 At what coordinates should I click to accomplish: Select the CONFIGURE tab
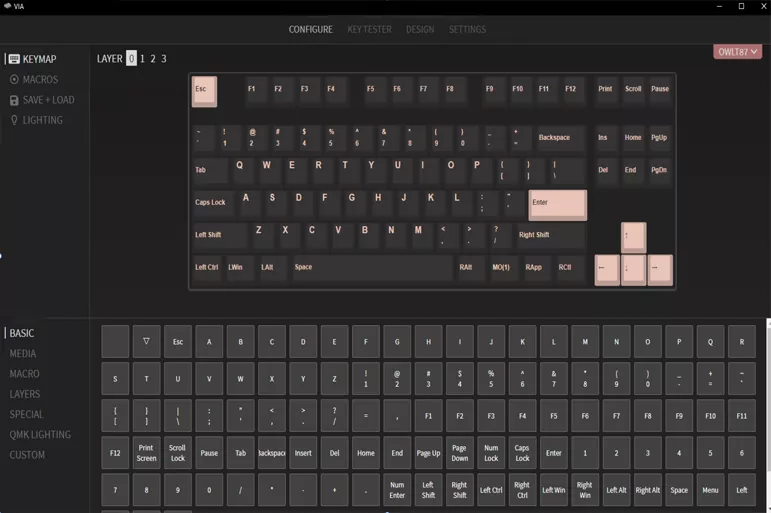(310, 30)
